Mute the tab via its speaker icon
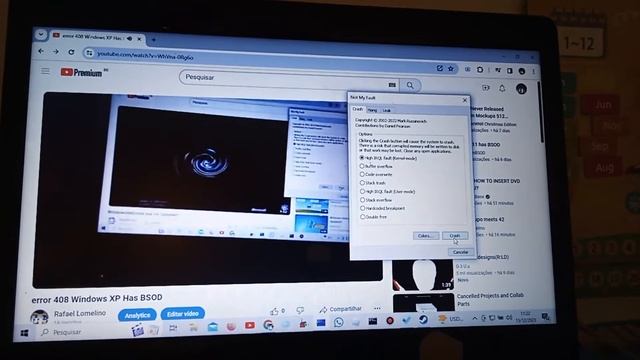This screenshot has height=360, width=640. click(129, 38)
